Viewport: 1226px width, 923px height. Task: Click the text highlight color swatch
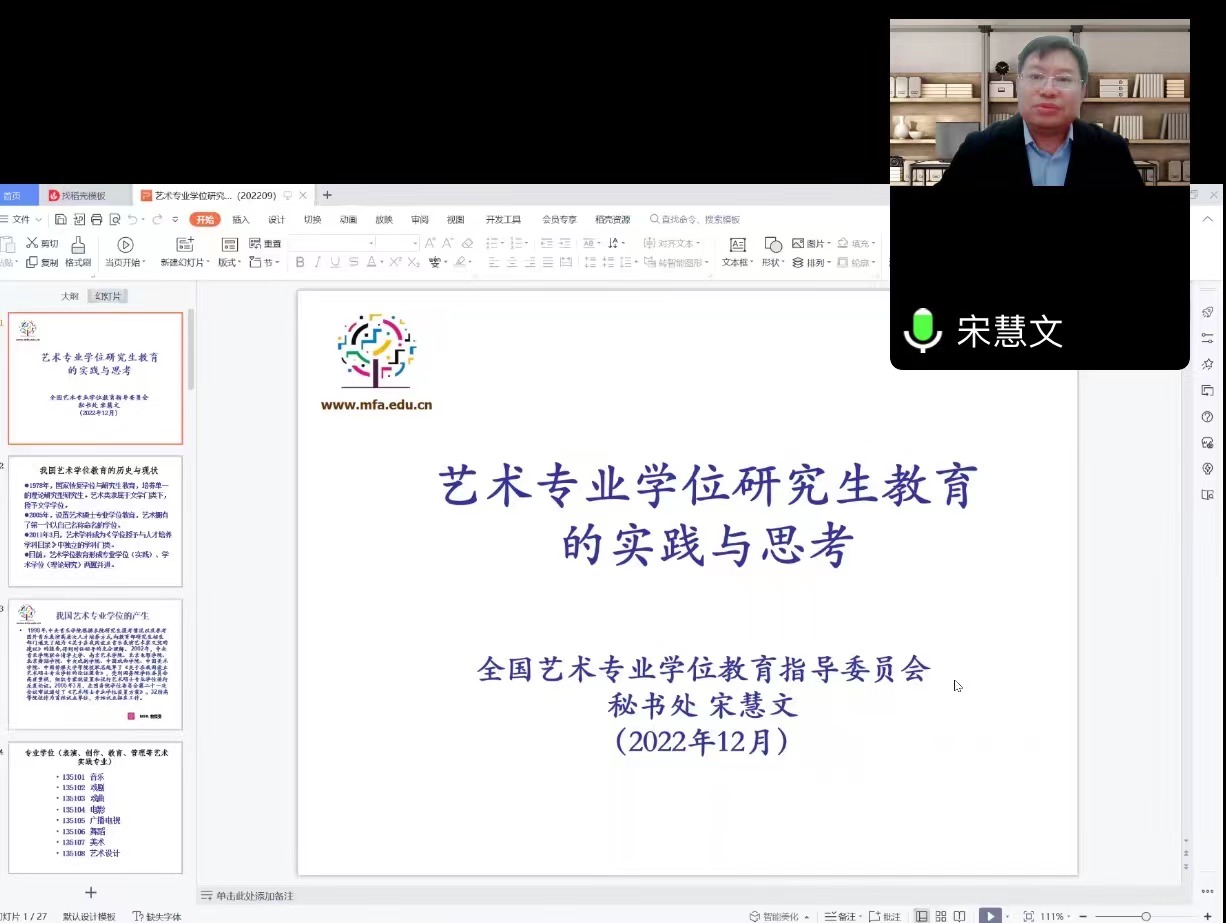click(x=460, y=262)
